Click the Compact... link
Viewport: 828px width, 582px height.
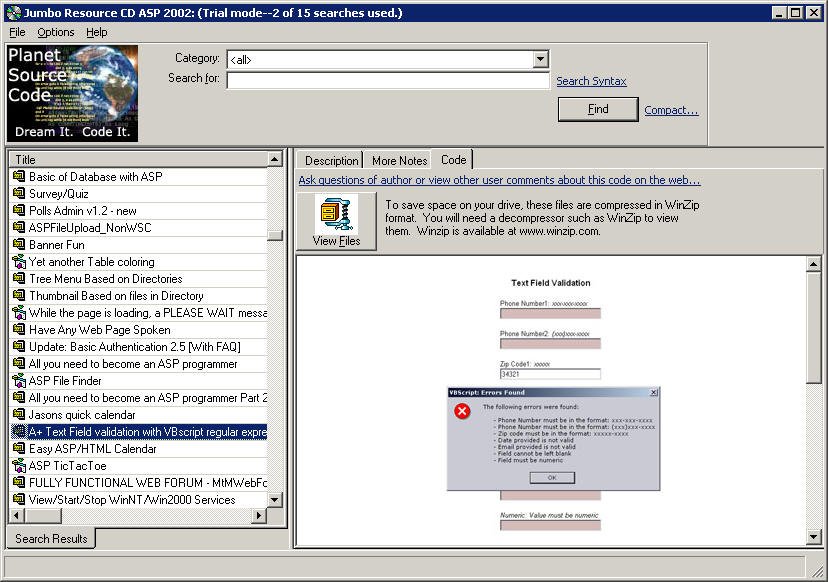(671, 110)
